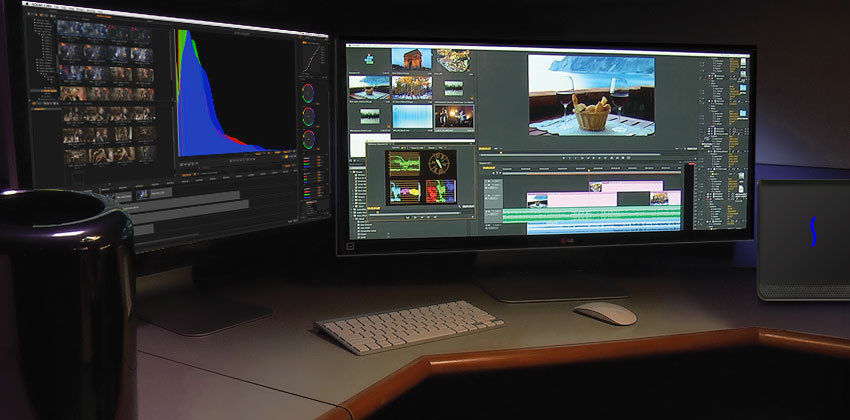Click the black audio meter beside the timeline
This screenshot has width=850, height=420.
688,198
